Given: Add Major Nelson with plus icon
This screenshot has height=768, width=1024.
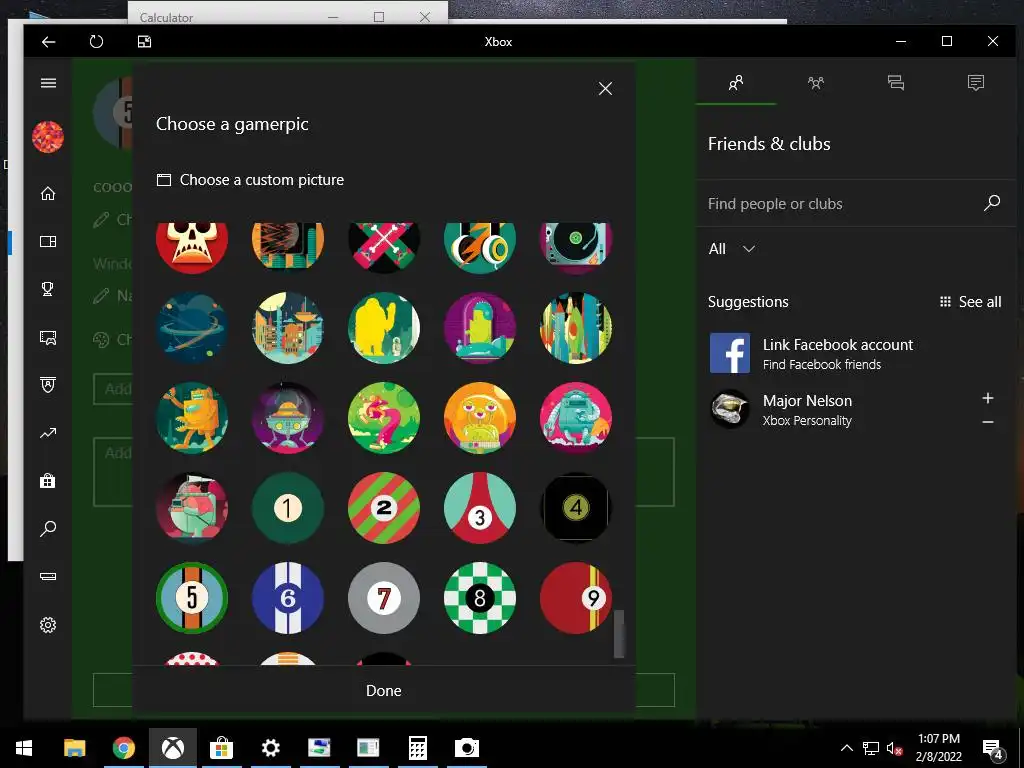Looking at the screenshot, I should pyautogui.click(x=988, y=398).
